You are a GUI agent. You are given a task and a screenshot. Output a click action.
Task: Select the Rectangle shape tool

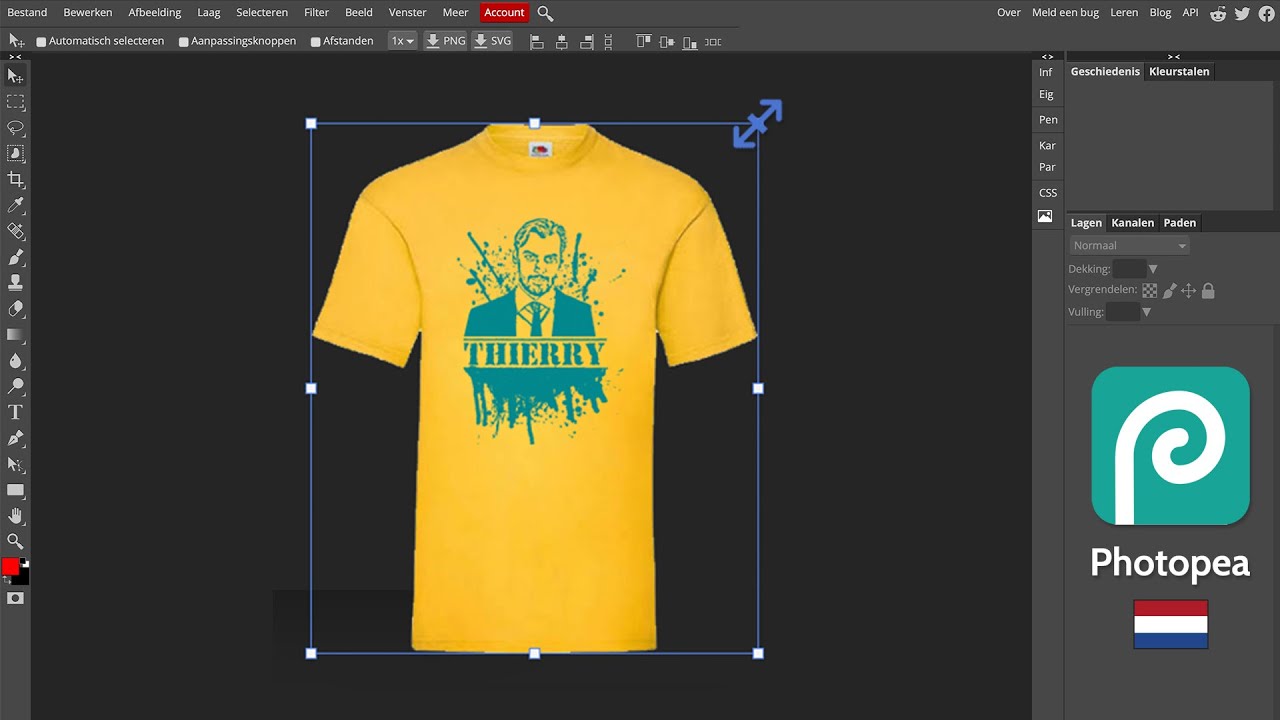pos(15,490)
